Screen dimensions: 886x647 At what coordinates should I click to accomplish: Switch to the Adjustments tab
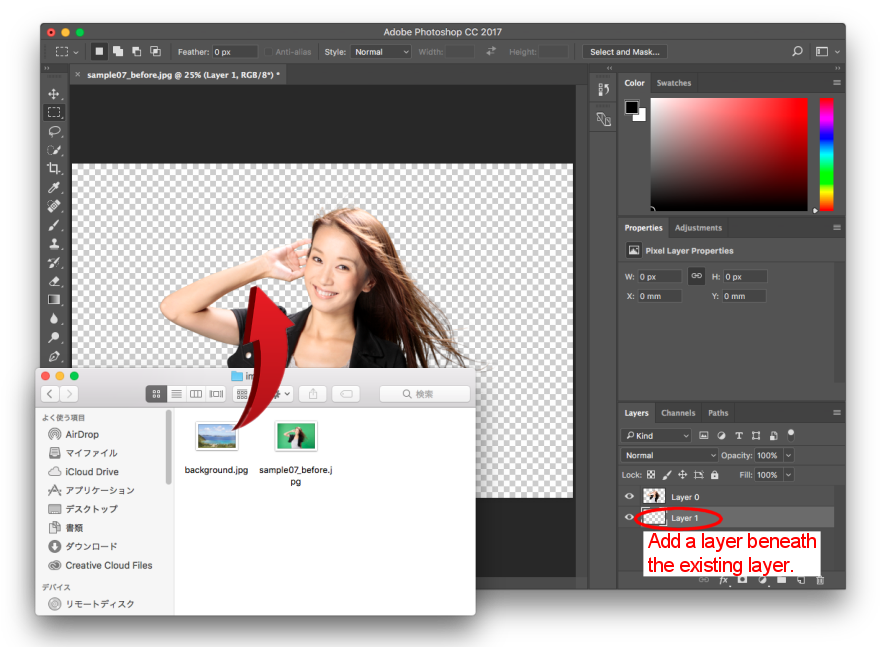click(x=698, y=228)
